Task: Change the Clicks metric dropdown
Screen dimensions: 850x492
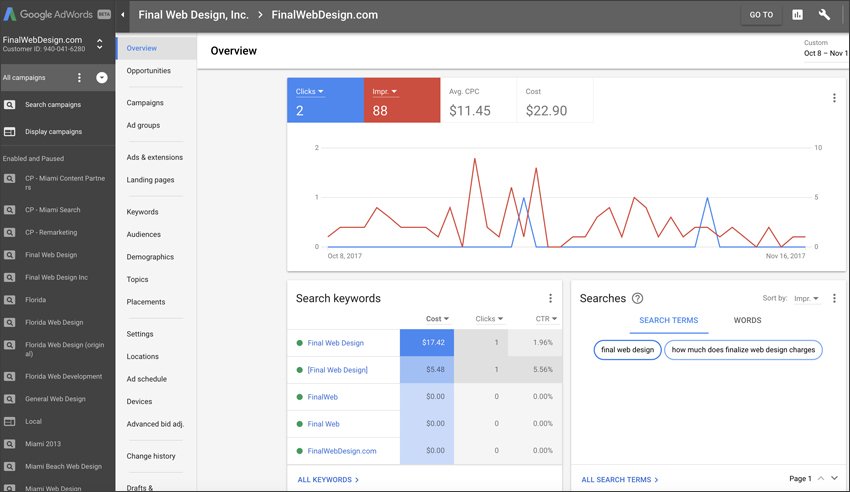Action: (x=310, y=92)
